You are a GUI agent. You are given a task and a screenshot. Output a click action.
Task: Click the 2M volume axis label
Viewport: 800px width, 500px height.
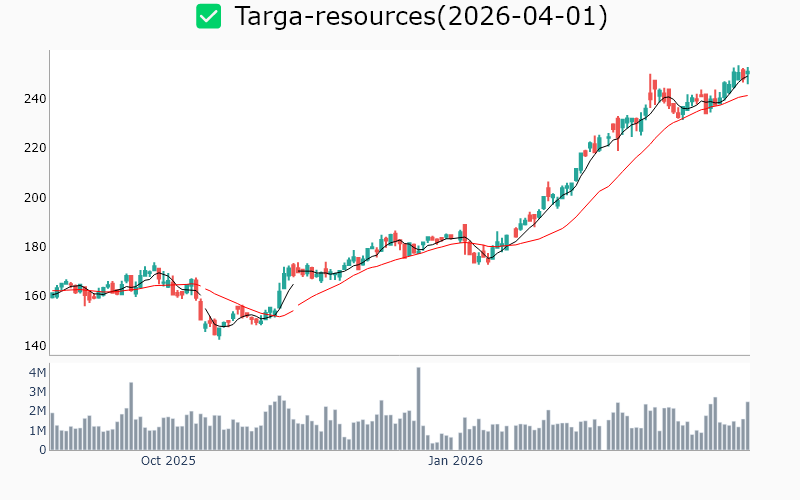37,411
